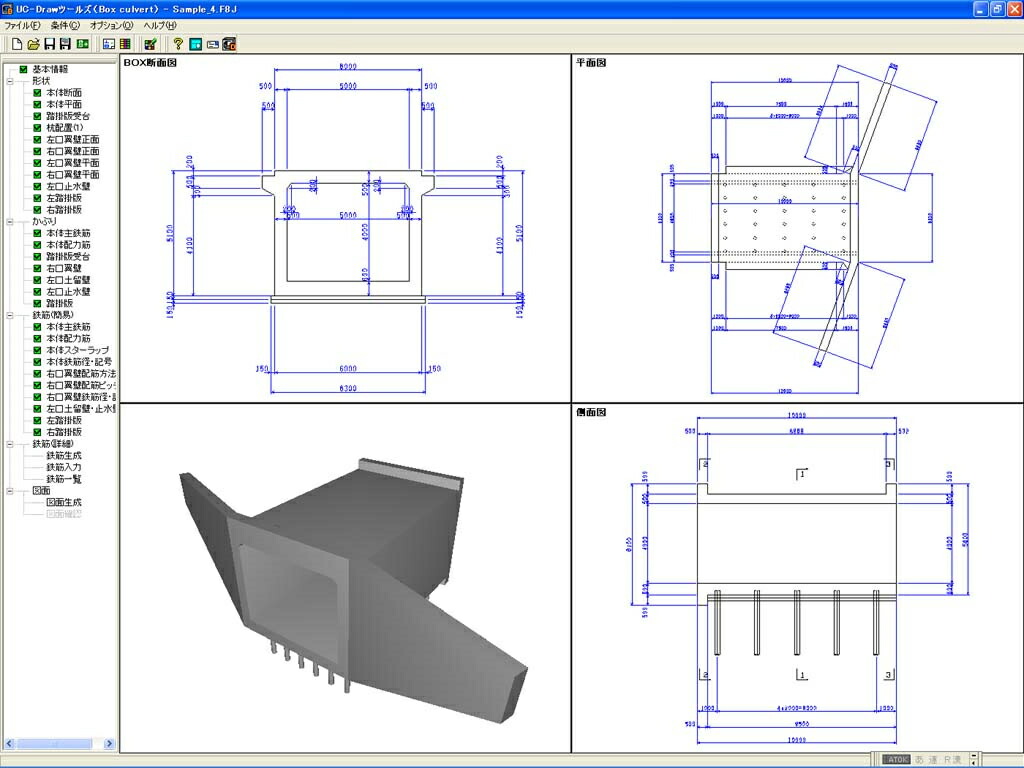Click the 3D culvert model view
Viewport: 1024px width, 768px height.
[345, 578]
